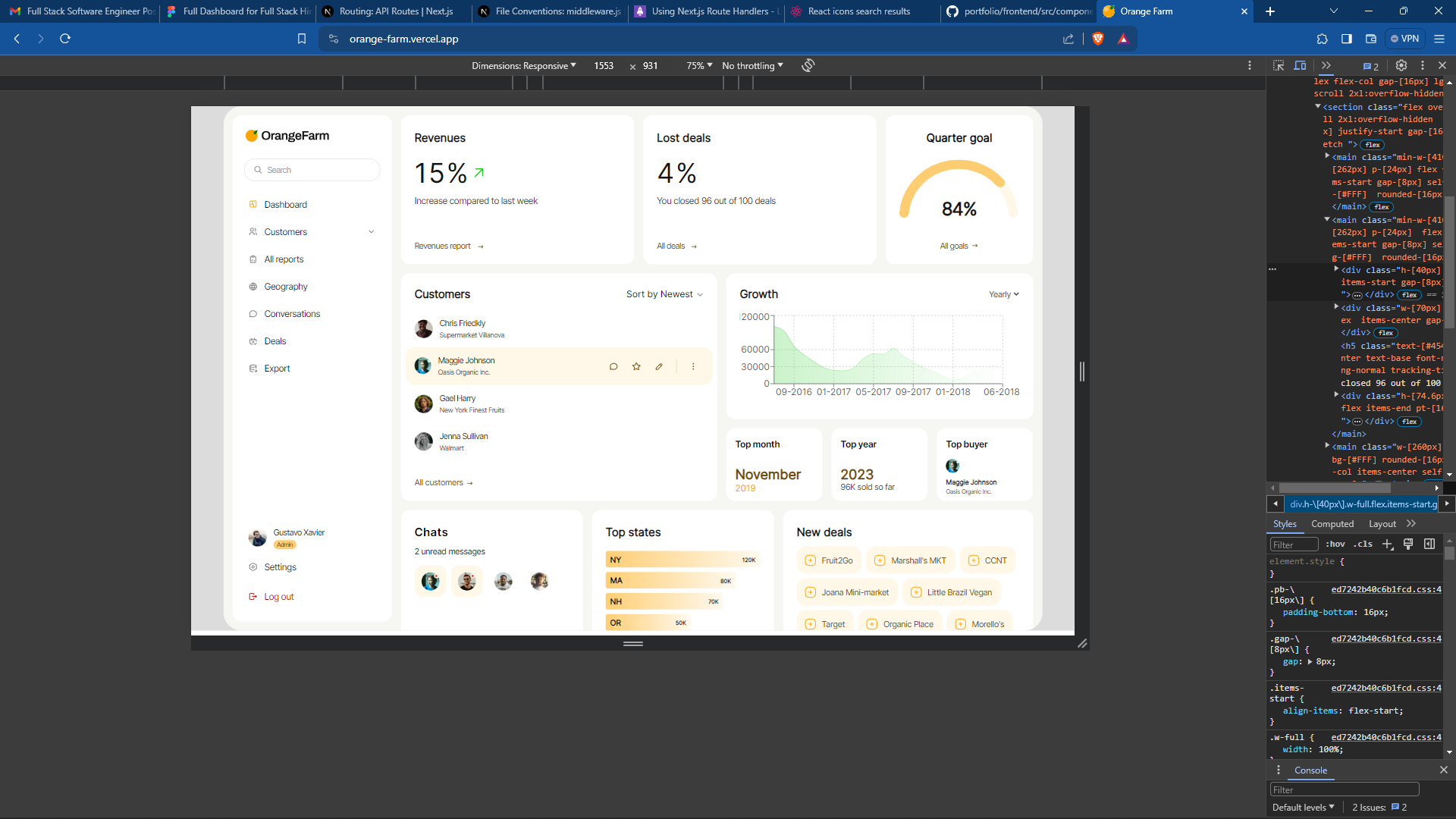Toggle the browser sidebar panel icon
The width and height of the screenshot is (1456, 819).
[1347, 39]
